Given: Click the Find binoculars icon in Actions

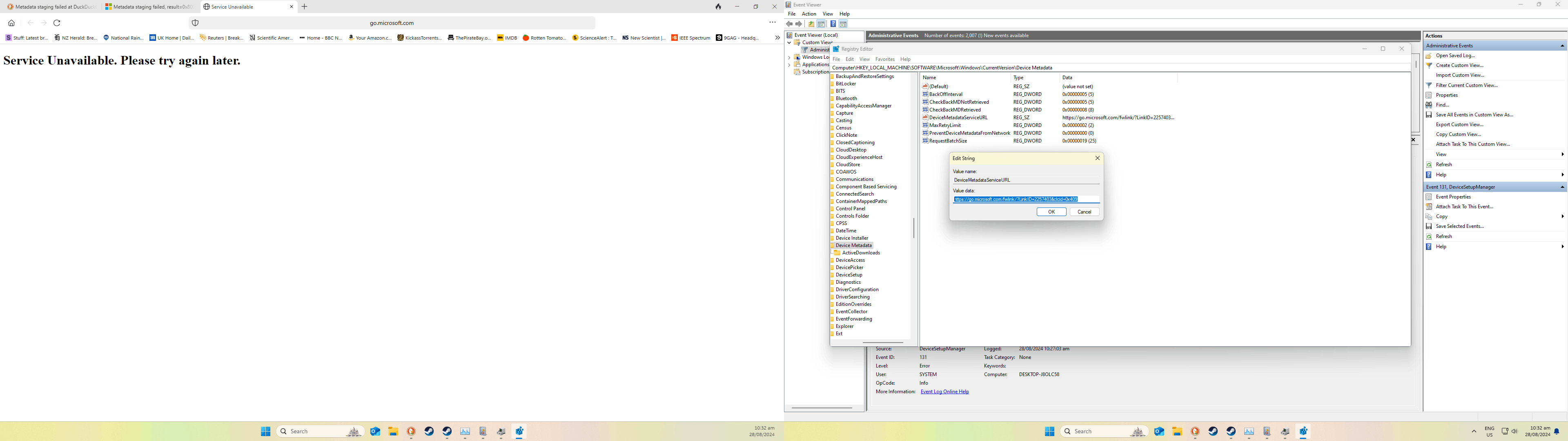Looking at the screenshot, I should [x=1429, y=105].
